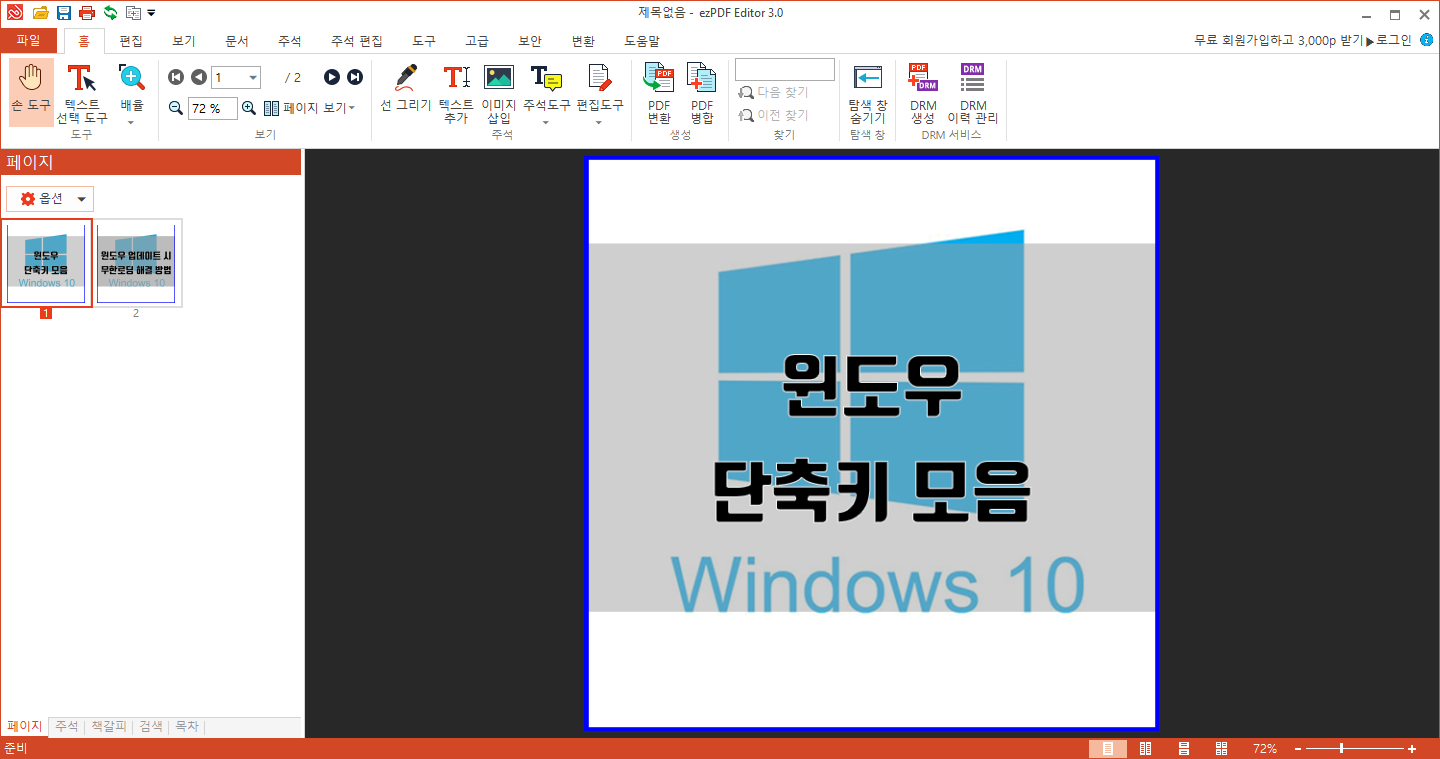Click 무료 회원가입하고 3,000p 받기 link
This screenshot has height=759, width=1440.
1279,41
